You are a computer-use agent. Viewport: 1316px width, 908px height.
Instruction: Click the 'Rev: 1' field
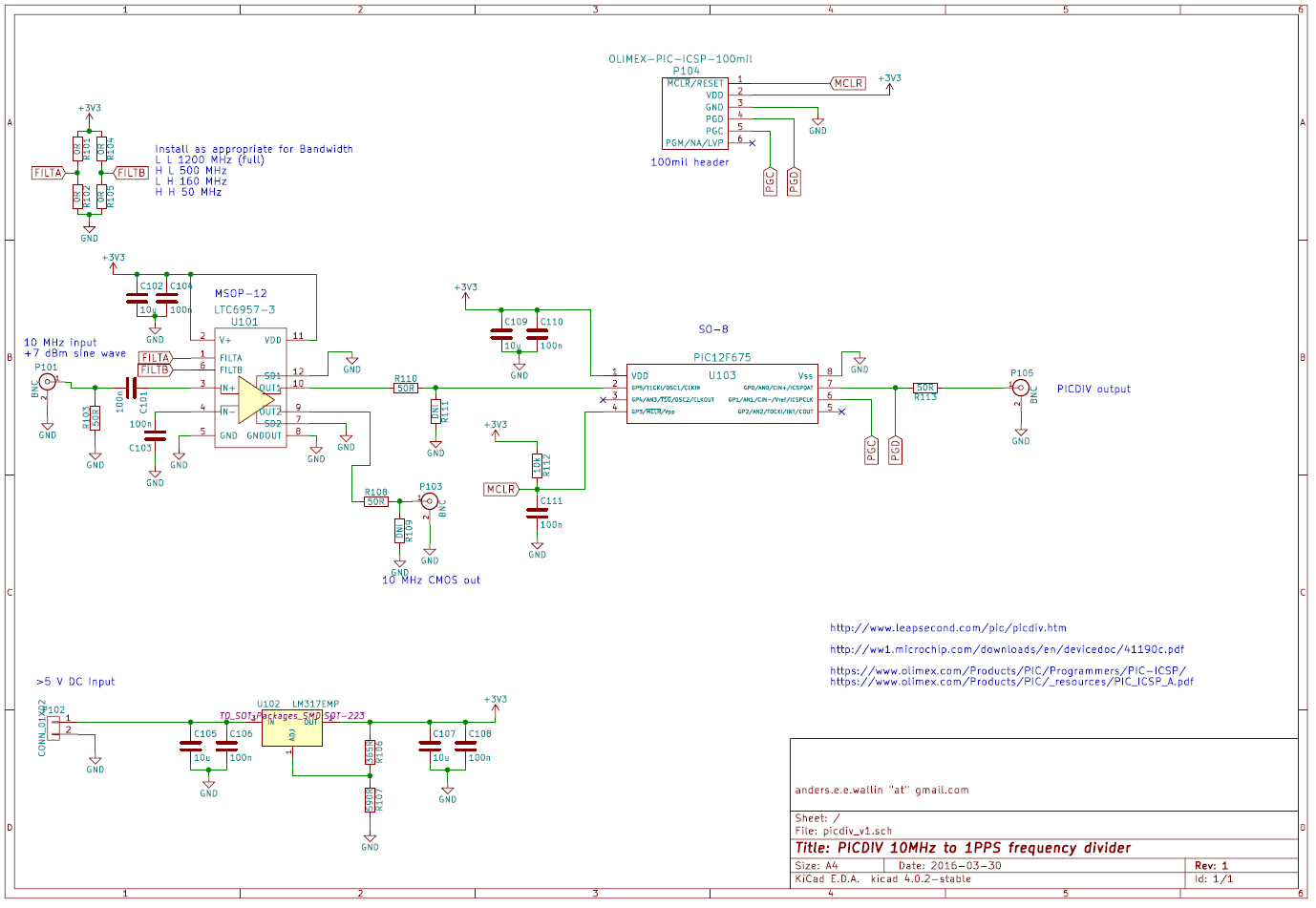point(1211,866)
